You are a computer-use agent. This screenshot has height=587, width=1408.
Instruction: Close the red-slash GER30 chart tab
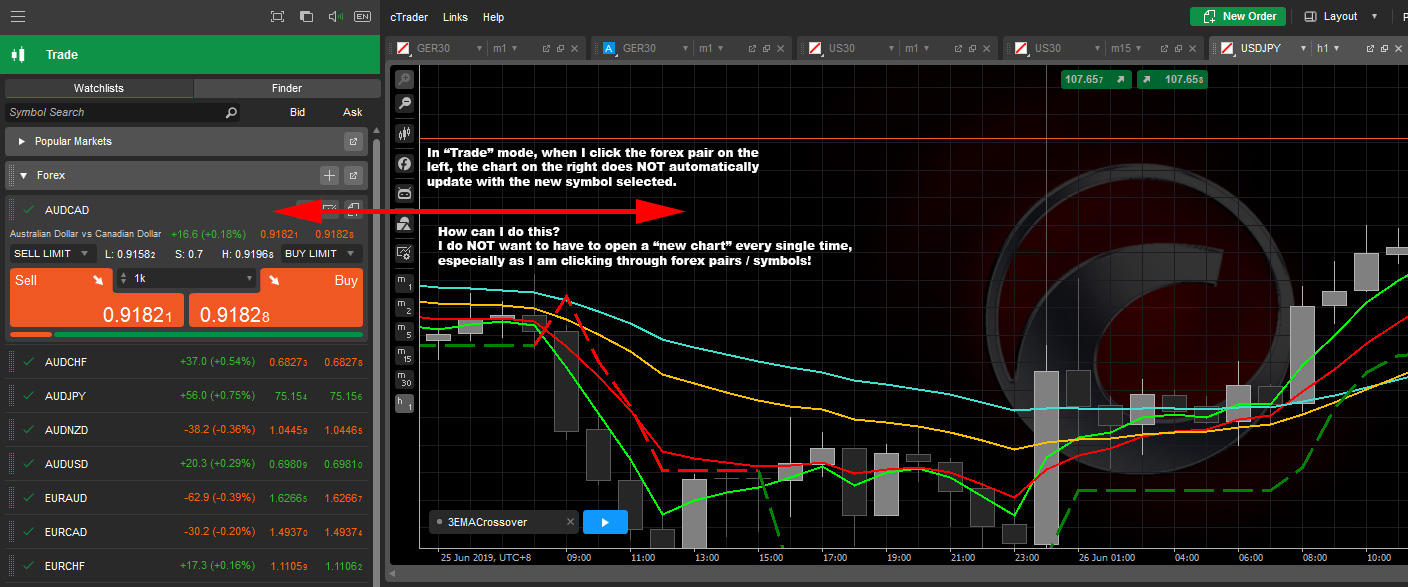click(576, 48)
